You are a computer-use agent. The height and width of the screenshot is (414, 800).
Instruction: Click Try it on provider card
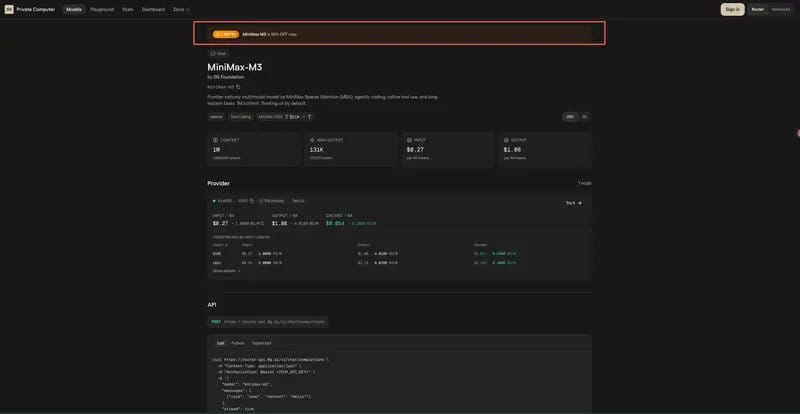coord(573,203)
